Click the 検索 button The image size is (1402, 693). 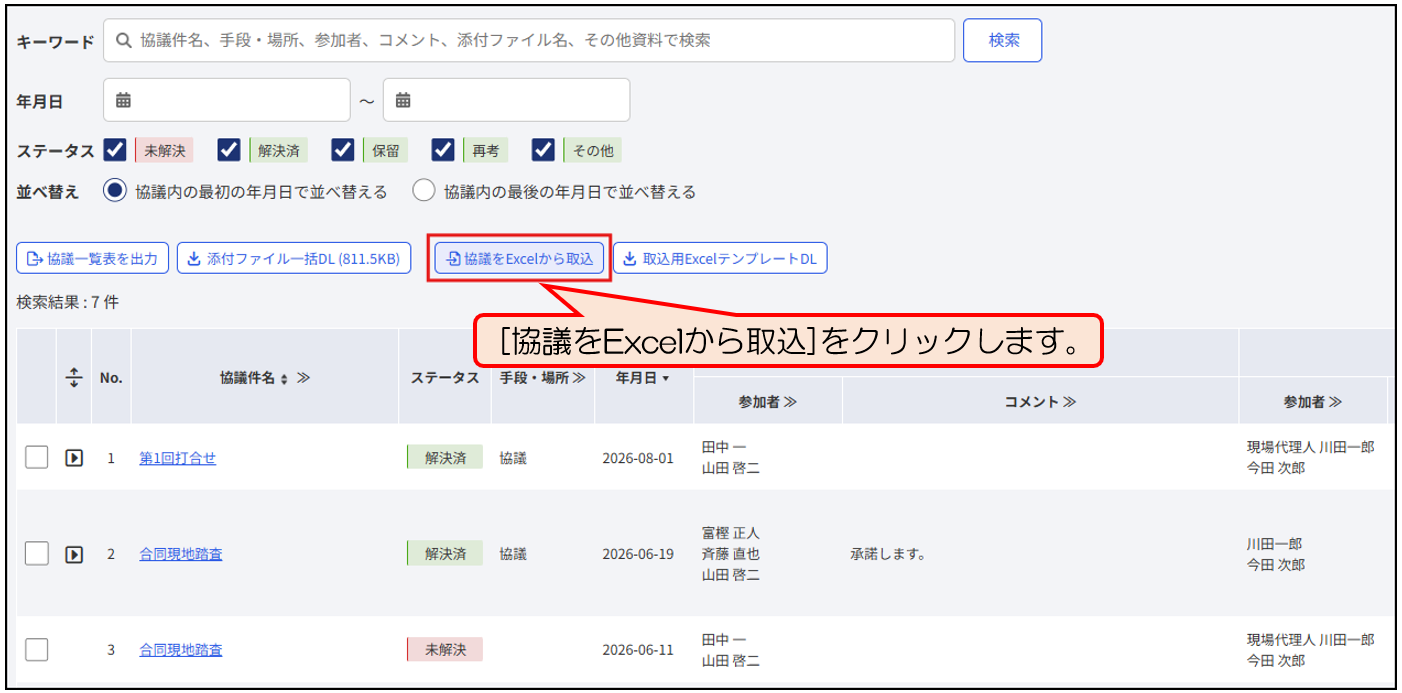click(1003, 41)
